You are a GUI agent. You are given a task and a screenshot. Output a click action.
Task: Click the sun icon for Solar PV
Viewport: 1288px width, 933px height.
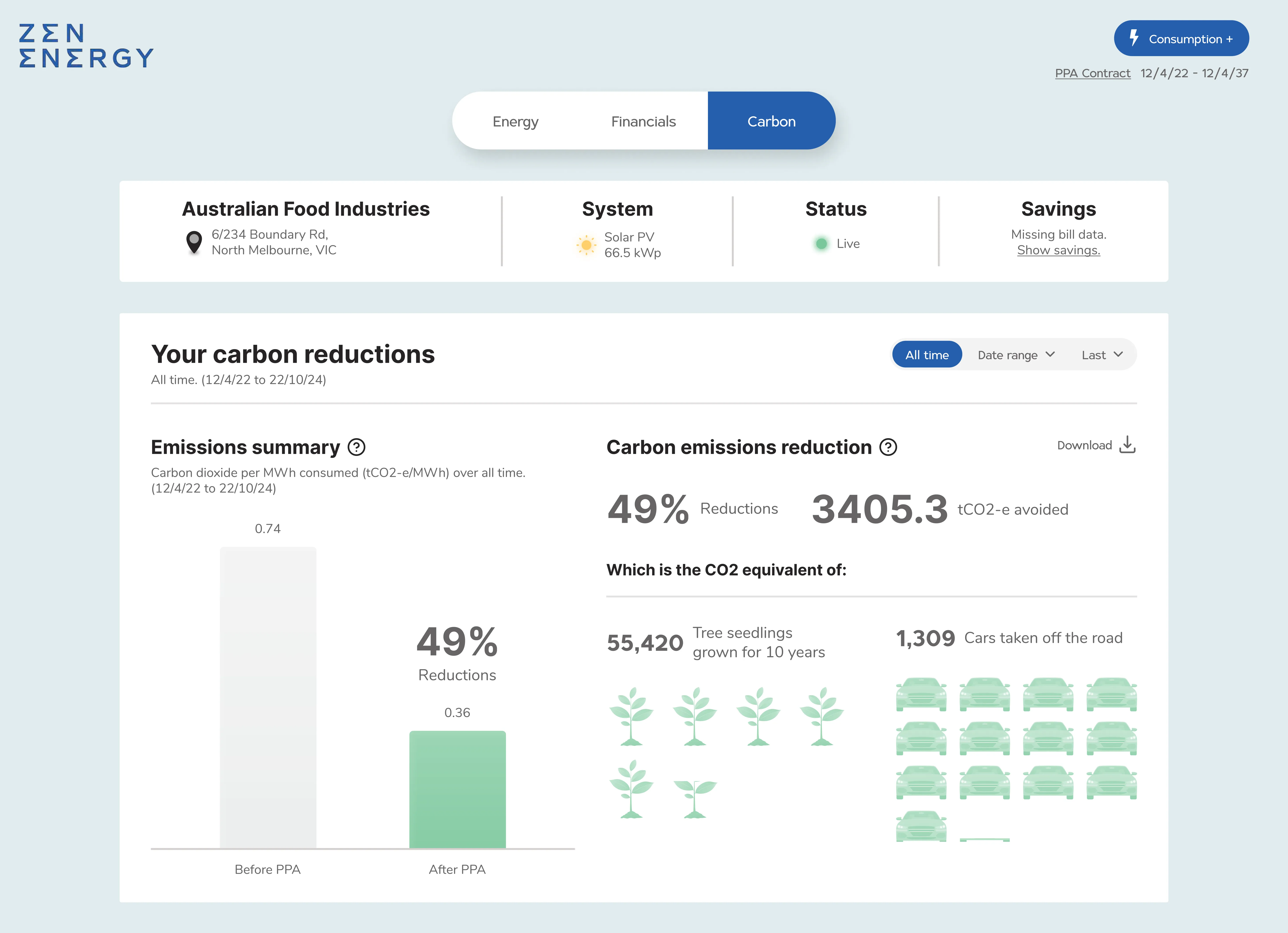(x=586, y=245)
